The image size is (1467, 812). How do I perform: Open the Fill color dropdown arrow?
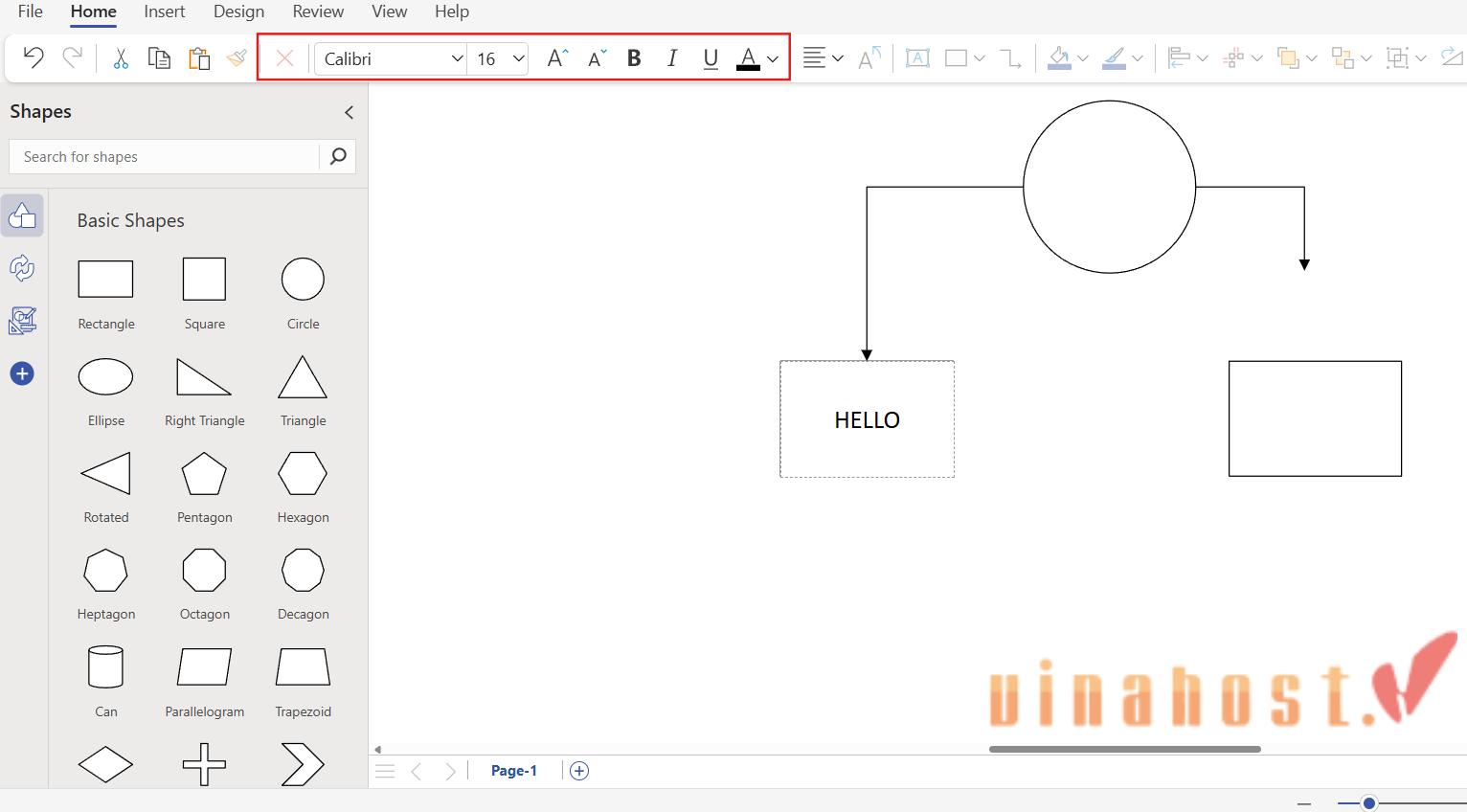point(1083,59)
